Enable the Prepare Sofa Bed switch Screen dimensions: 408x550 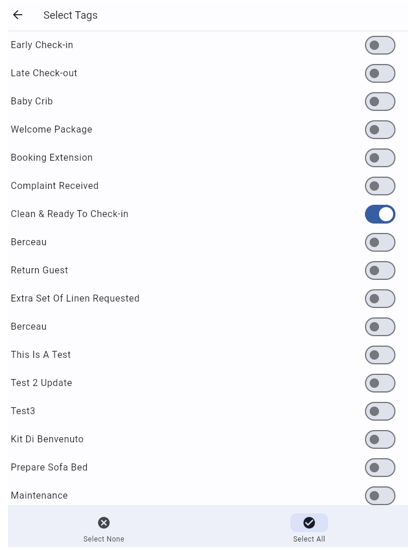point(380,468)
